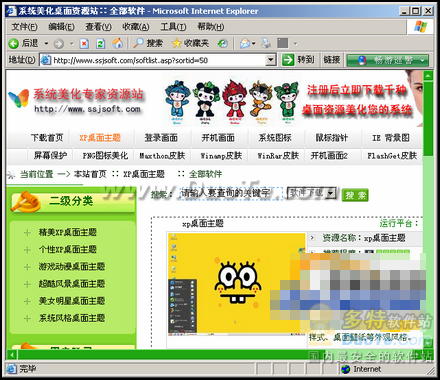Open the 收藏(A) menu

point(136,27)
